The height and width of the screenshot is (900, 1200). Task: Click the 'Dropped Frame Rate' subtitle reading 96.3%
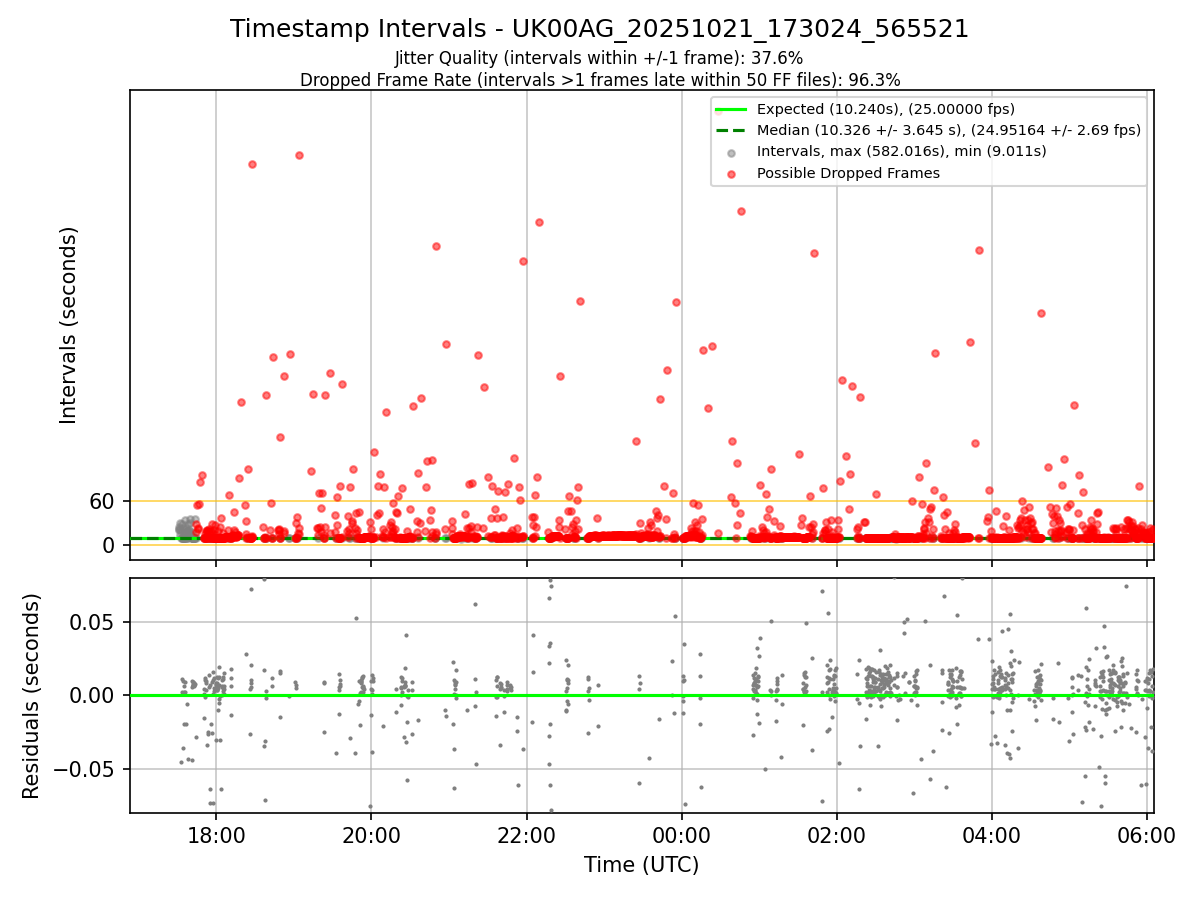[599, 80]
